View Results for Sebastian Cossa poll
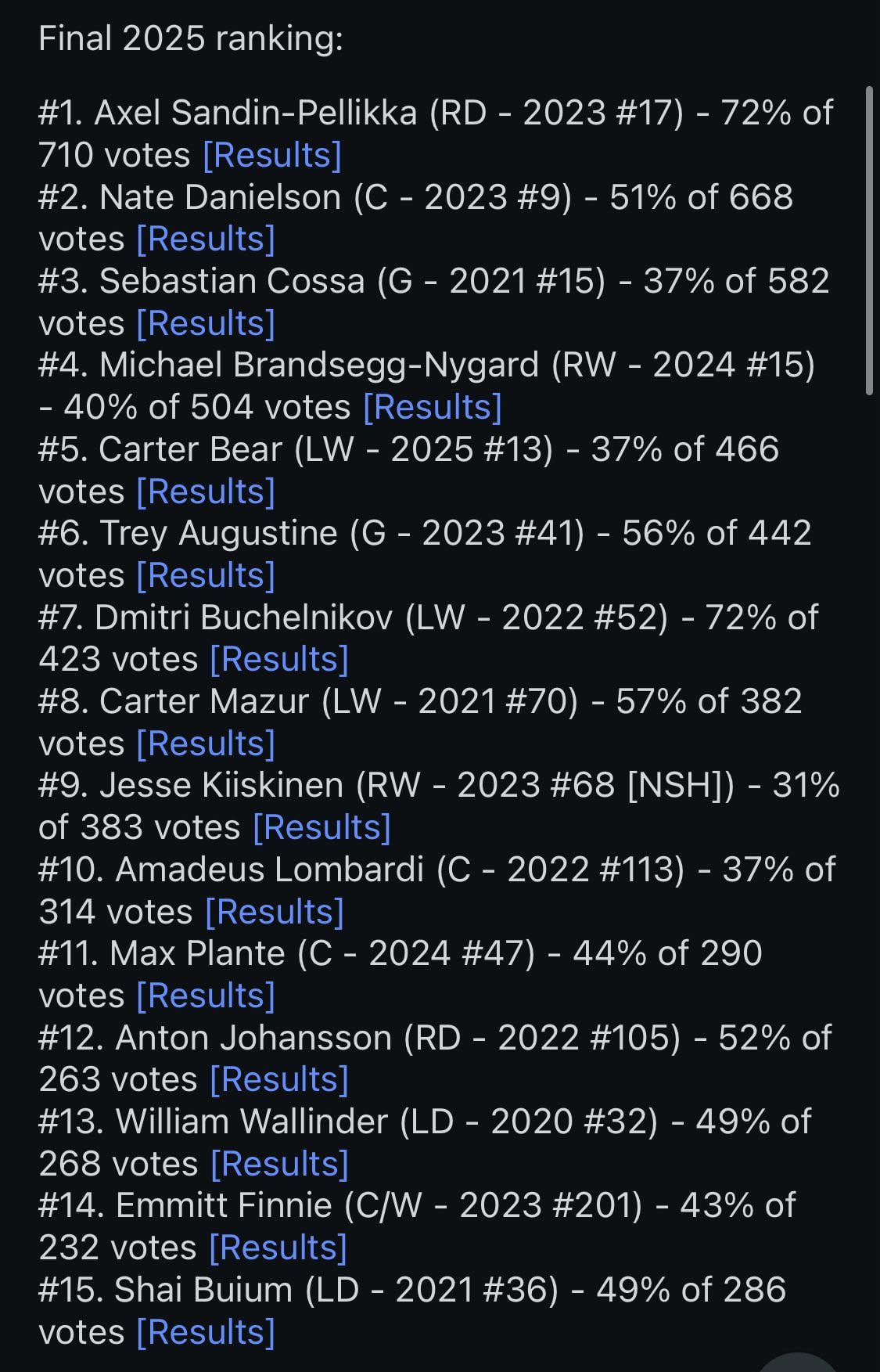 pyautogui.click(x=205, y=323)
